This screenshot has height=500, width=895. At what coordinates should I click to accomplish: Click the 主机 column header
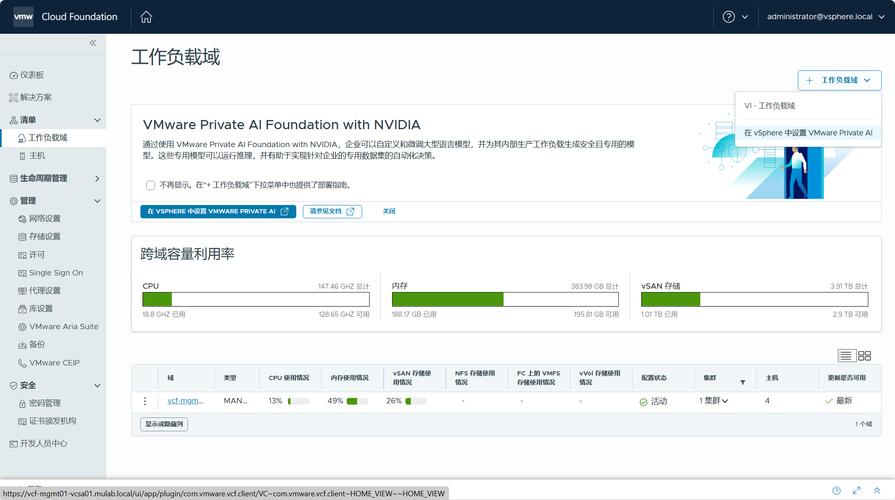772,378
